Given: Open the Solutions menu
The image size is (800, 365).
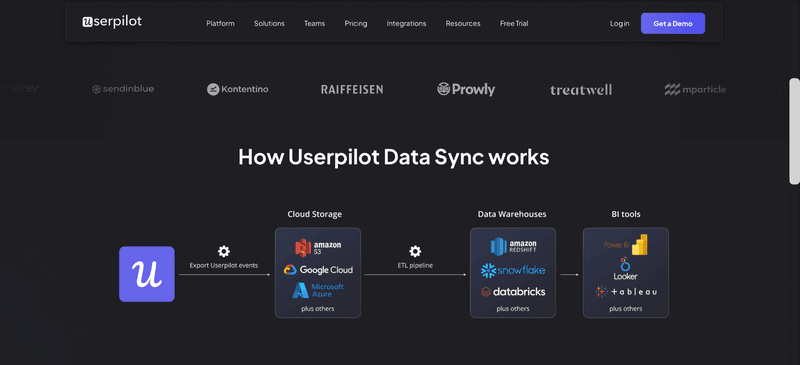Looking at the screenshot, I should (269, 23).
